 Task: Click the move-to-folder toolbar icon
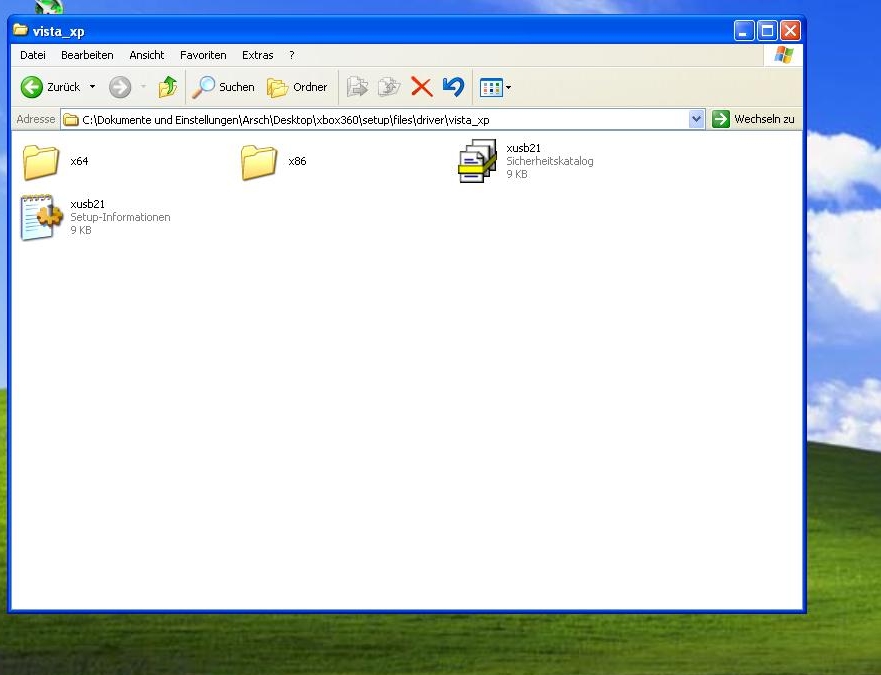click(x=357, y=87)
